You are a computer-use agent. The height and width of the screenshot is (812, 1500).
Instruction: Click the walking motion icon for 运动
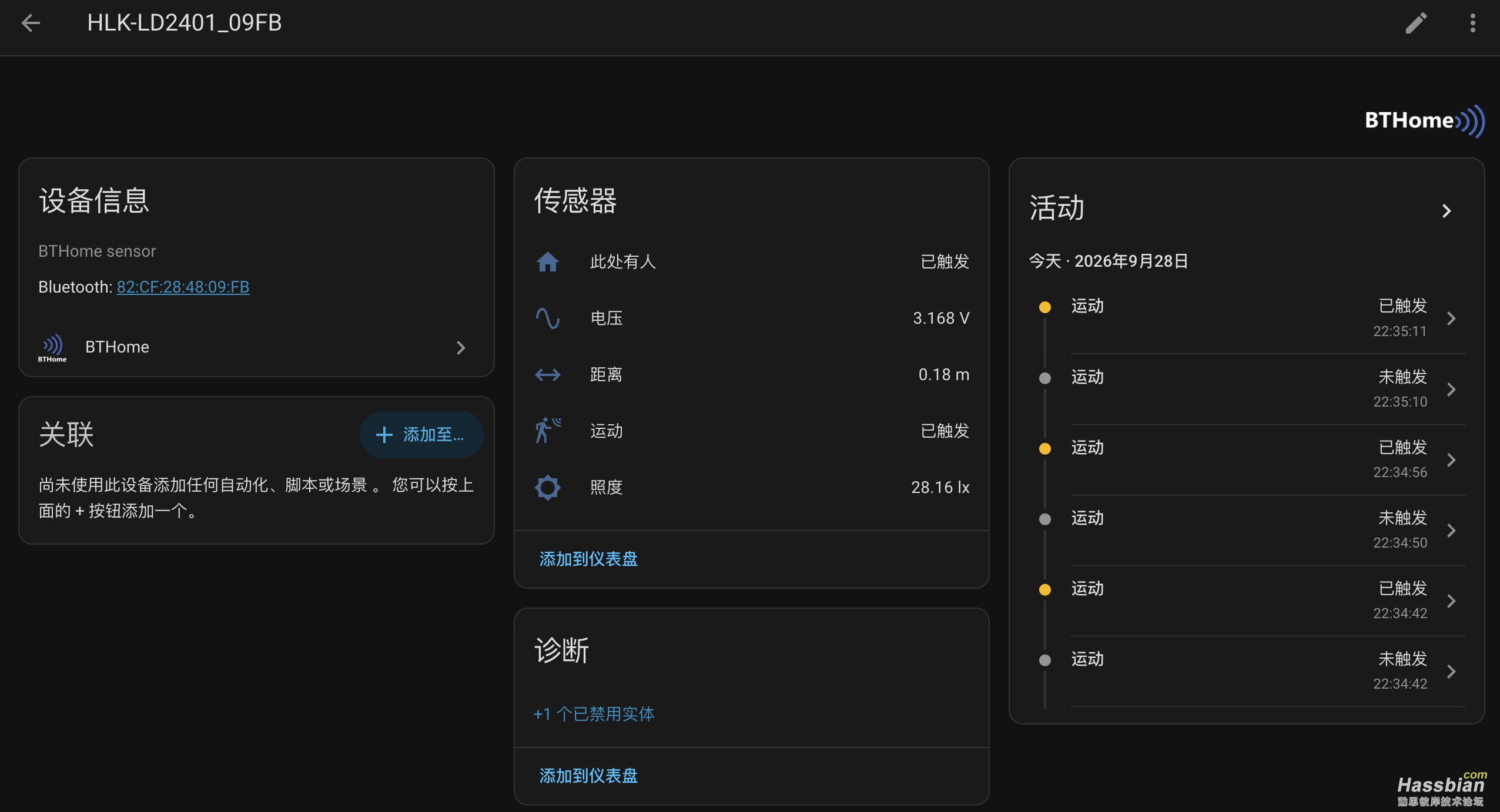pyautogui.click(x=547, y=431)
